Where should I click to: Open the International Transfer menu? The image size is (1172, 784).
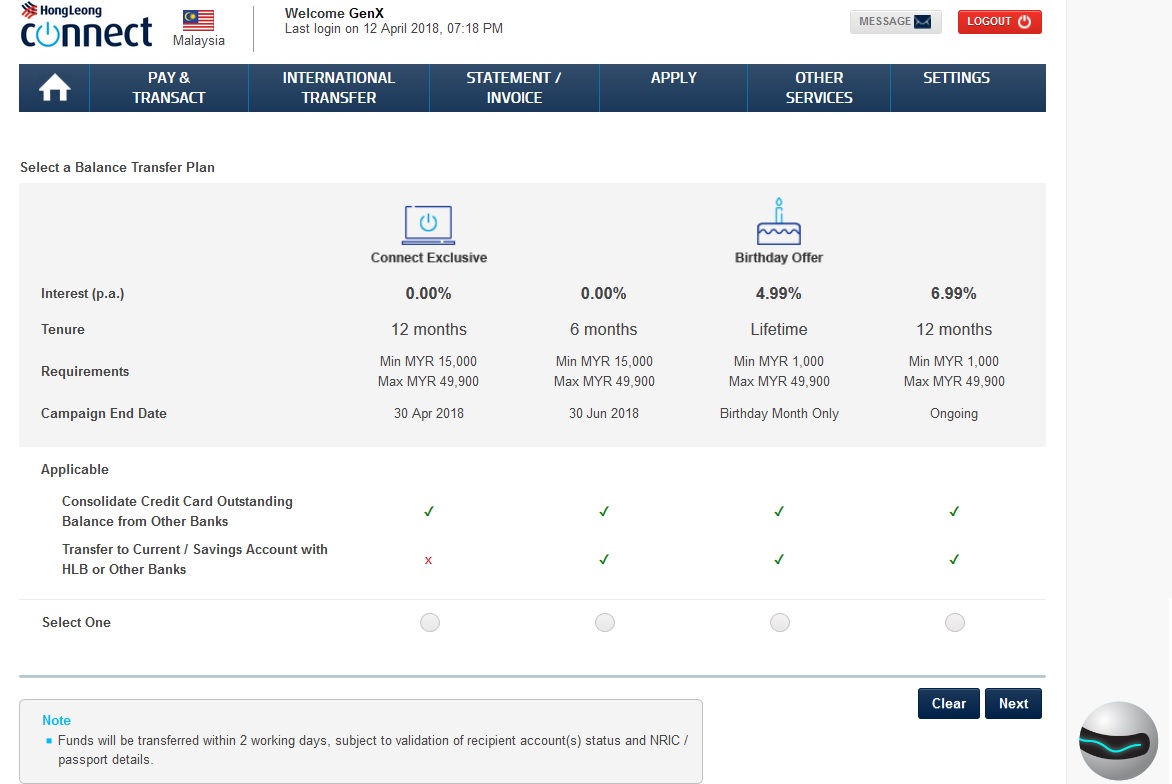[x=338, y=88]
